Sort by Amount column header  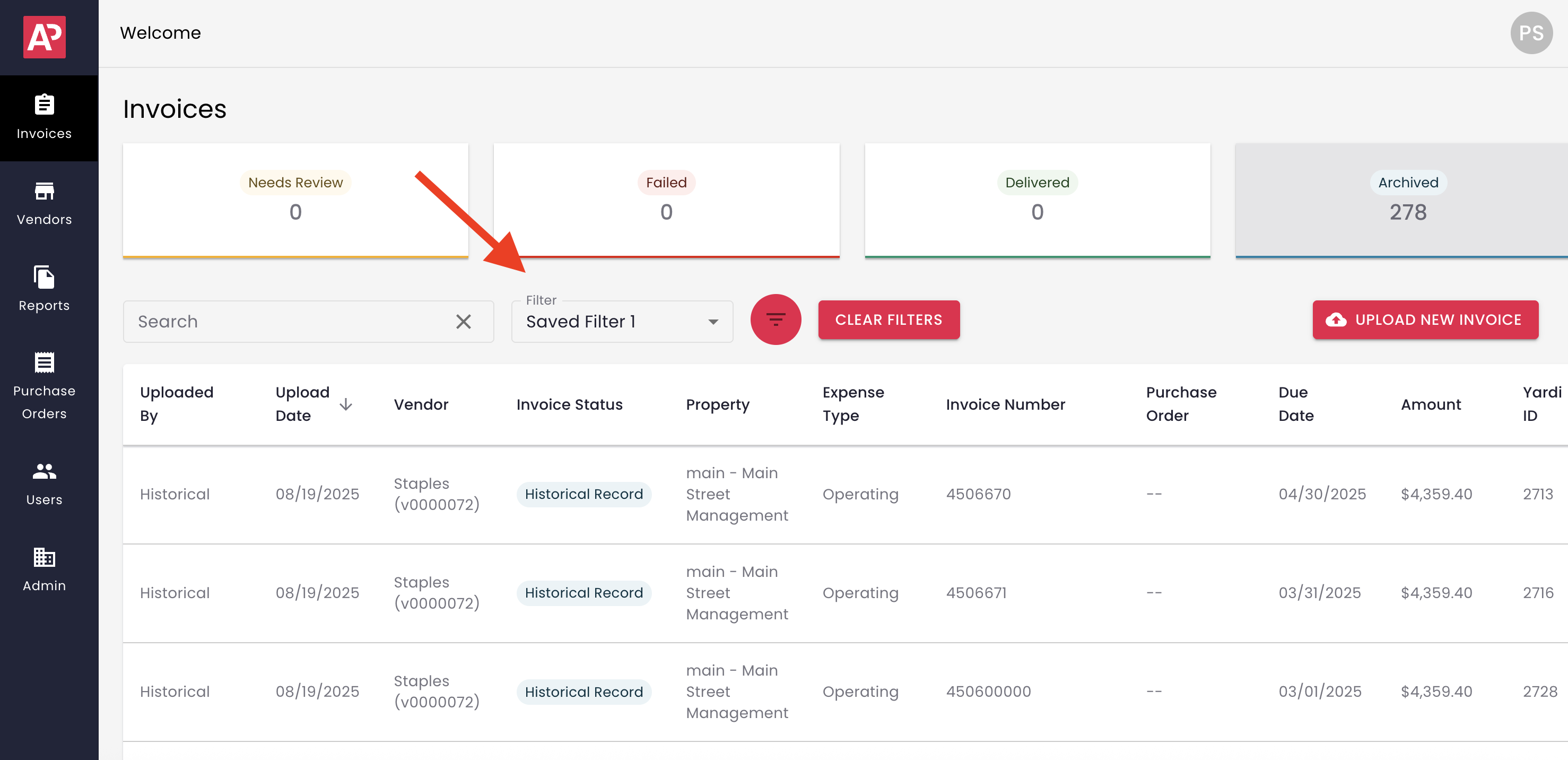click(1431, 405)
